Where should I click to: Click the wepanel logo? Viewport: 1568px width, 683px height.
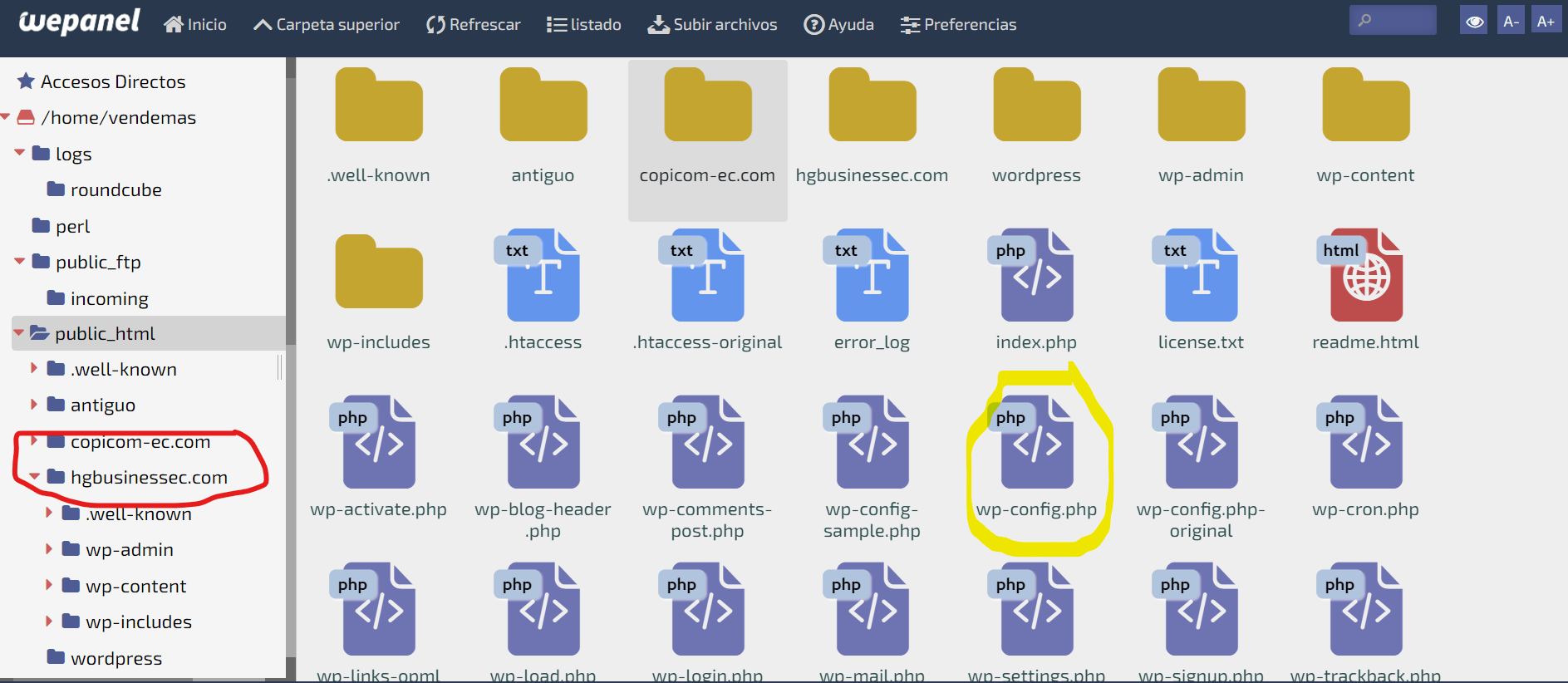tap(79, 22)
